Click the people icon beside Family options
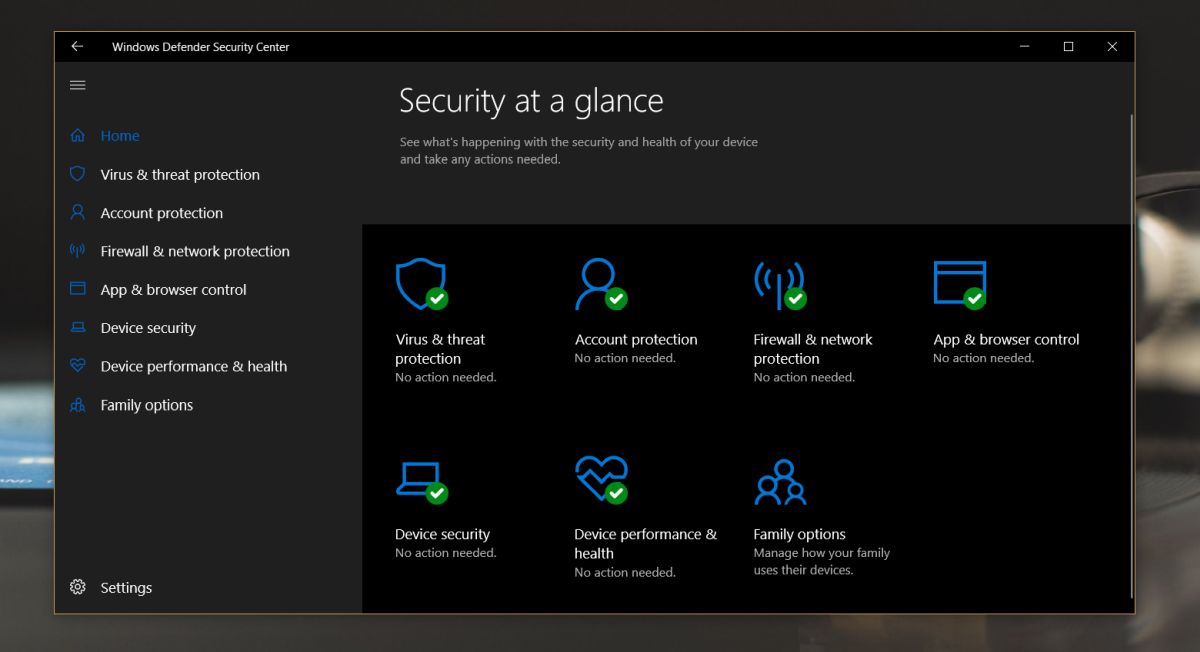 [x=77, y=405]
